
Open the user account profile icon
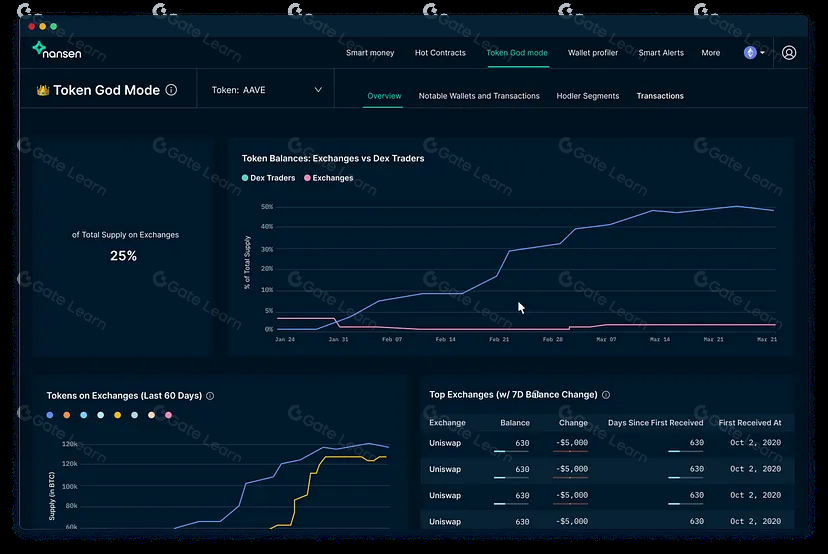pos(789,53)
